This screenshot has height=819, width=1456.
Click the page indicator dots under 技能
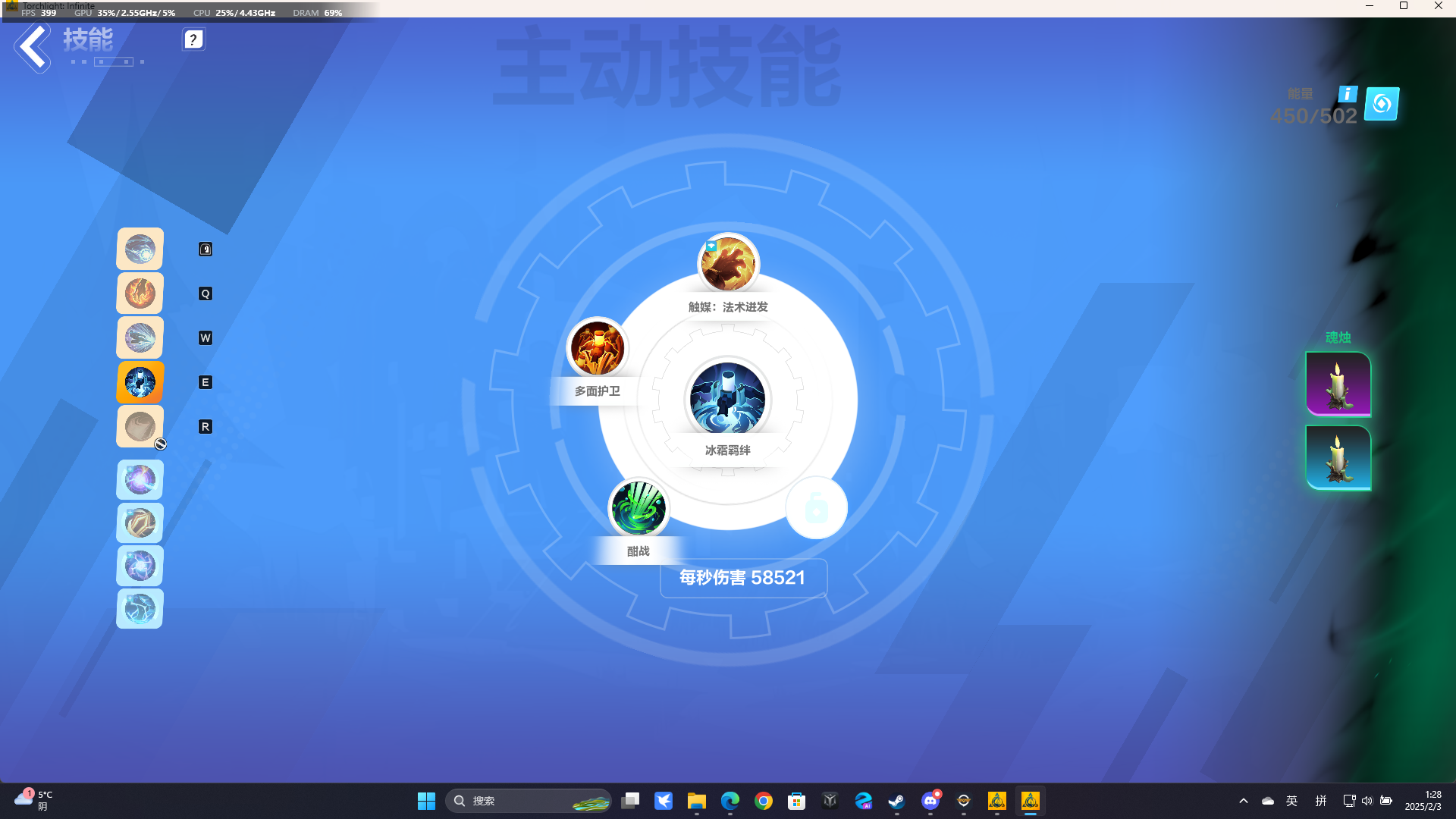pos(108,61)
